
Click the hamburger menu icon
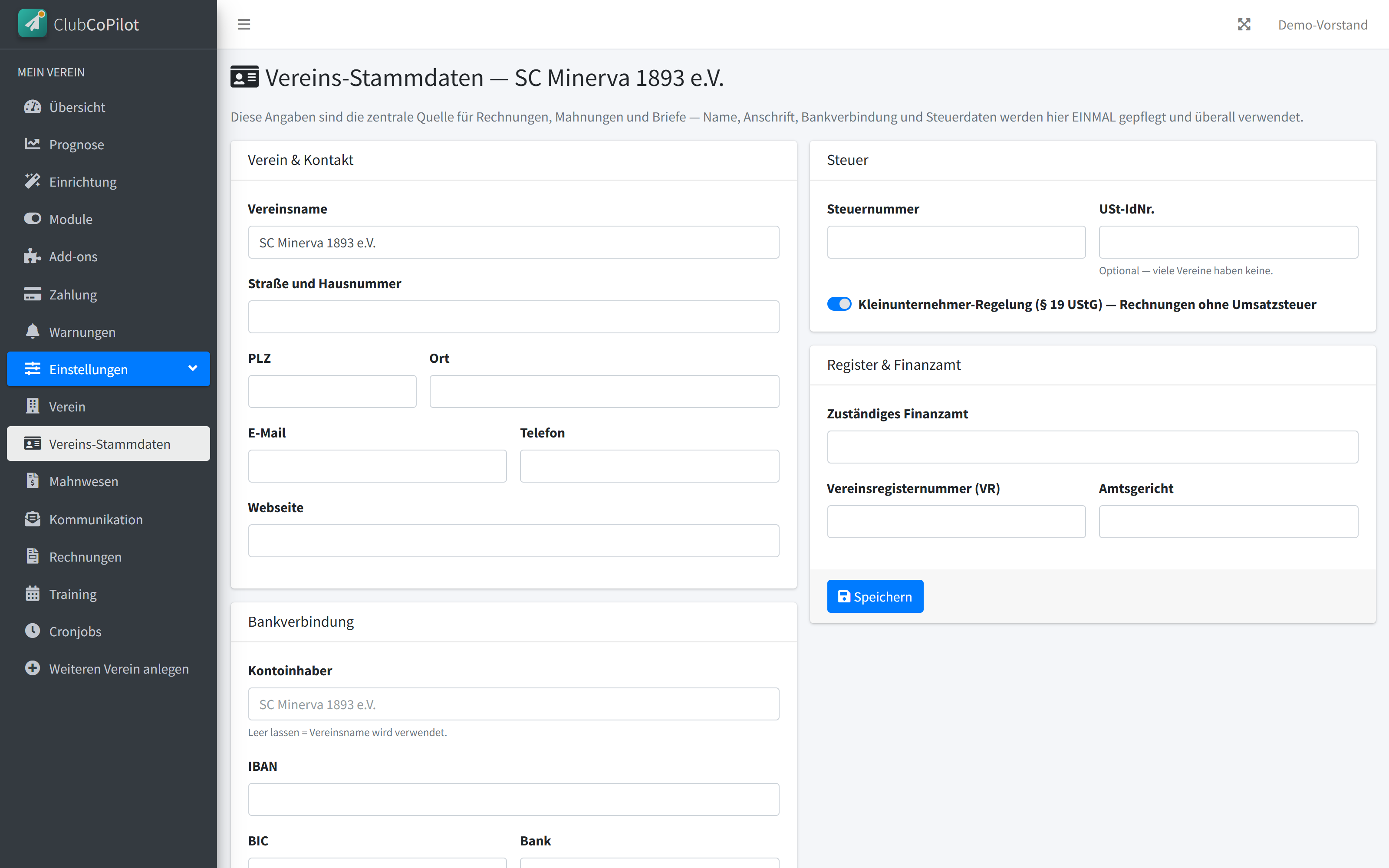coord(244,25)
